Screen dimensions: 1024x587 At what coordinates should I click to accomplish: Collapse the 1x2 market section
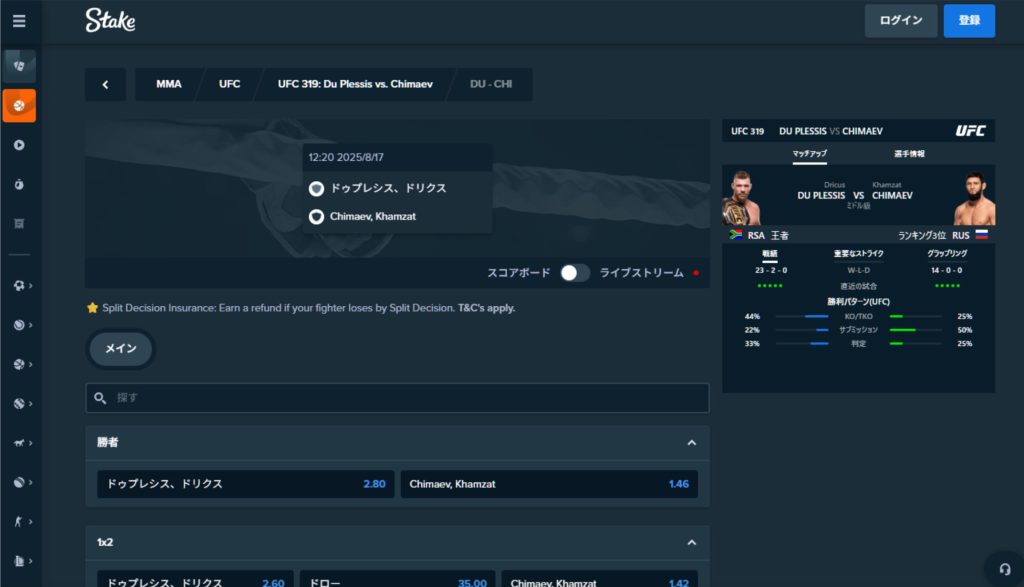(x=692, y=543)
